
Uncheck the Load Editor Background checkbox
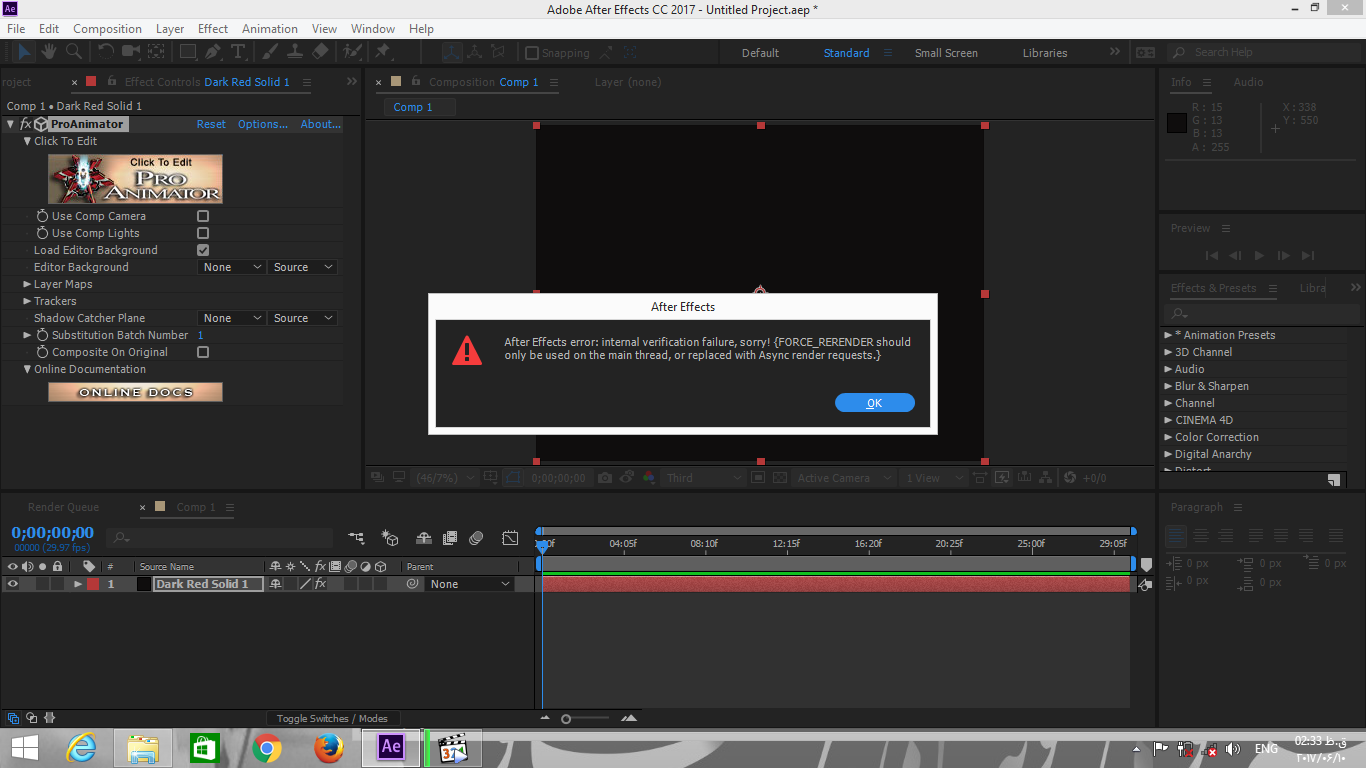[x=203, y=250]
